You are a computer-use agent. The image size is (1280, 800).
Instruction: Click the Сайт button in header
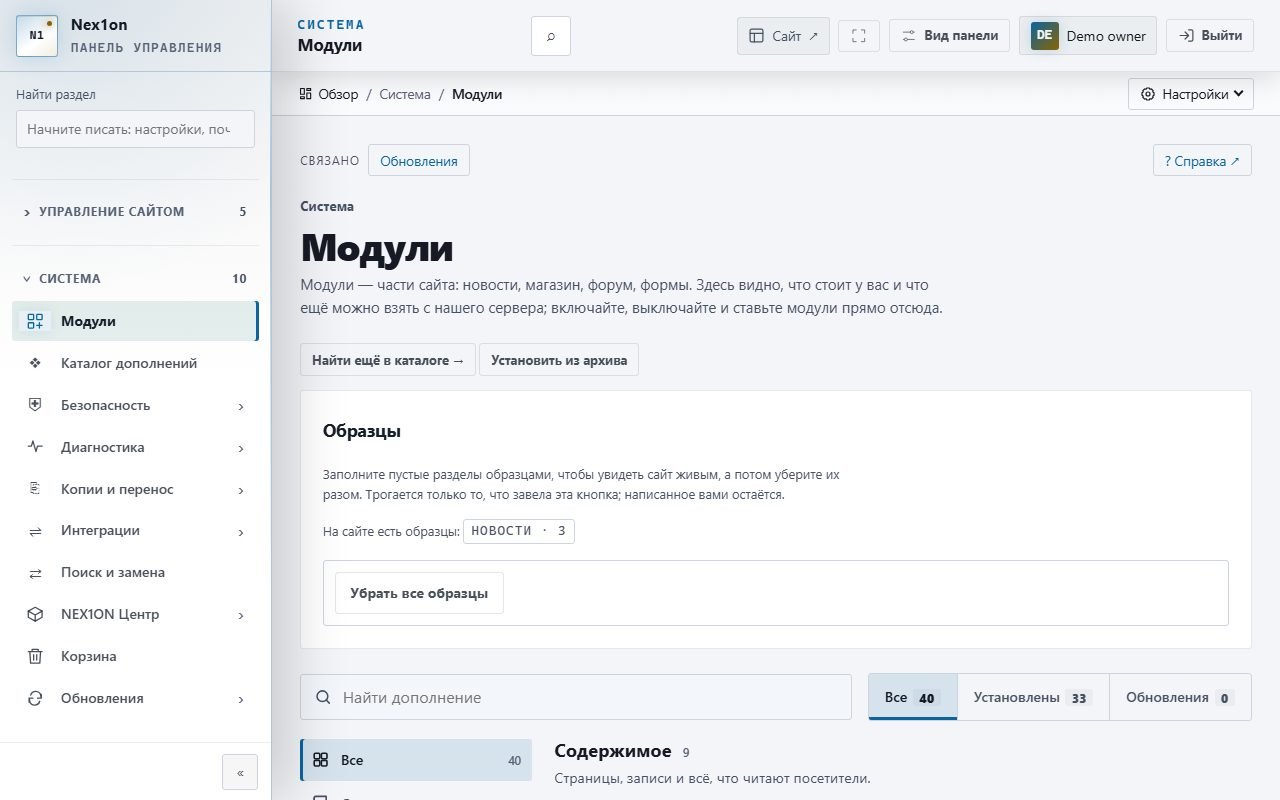[x=783, y=36]
